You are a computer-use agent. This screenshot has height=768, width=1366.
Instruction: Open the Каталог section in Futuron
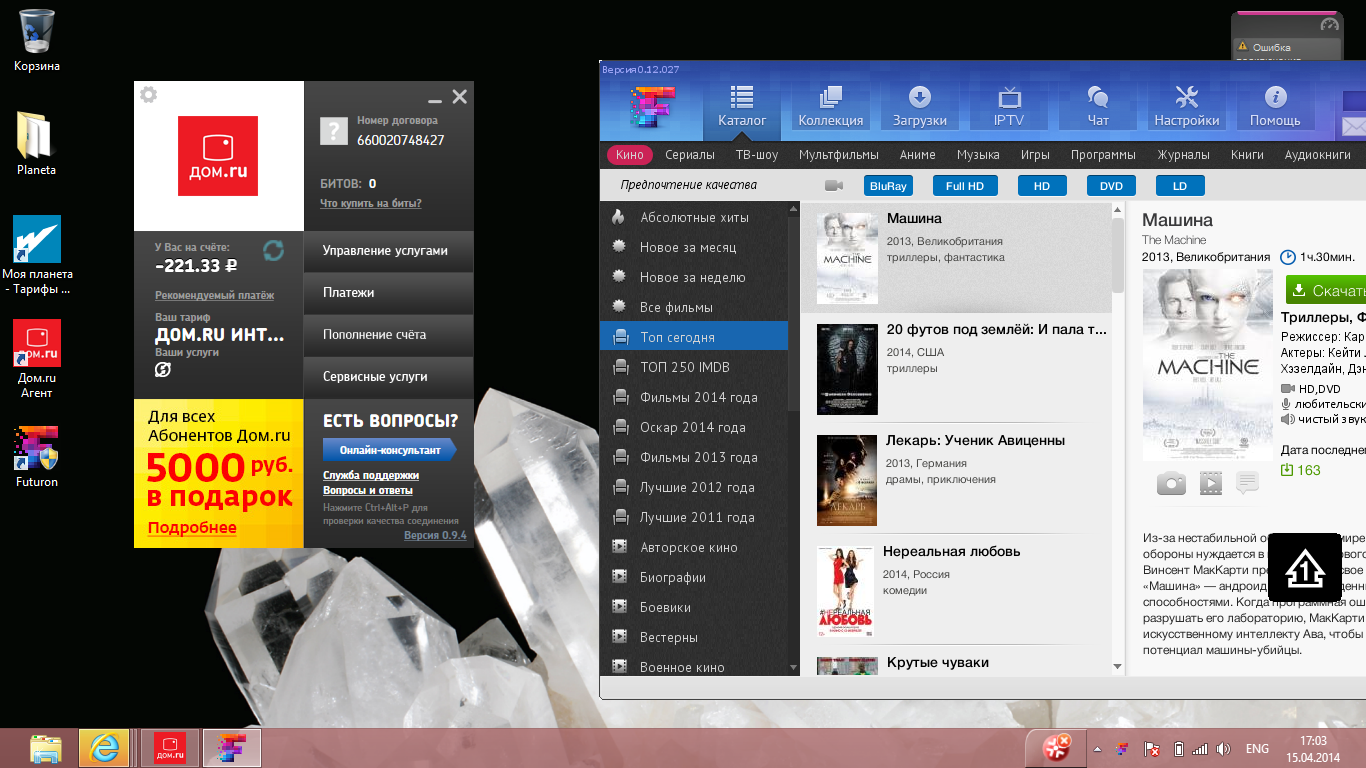[x=742, y=106]
